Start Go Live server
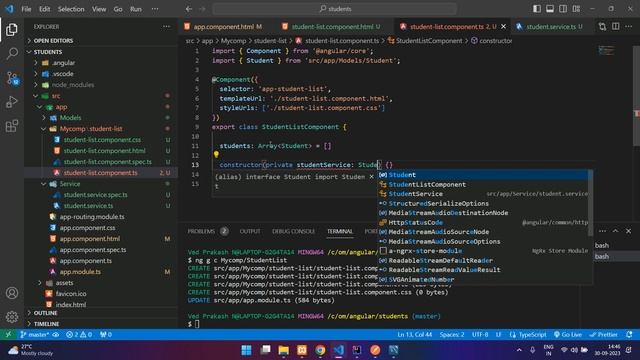 pyautogui.click(x=568, y=335)
